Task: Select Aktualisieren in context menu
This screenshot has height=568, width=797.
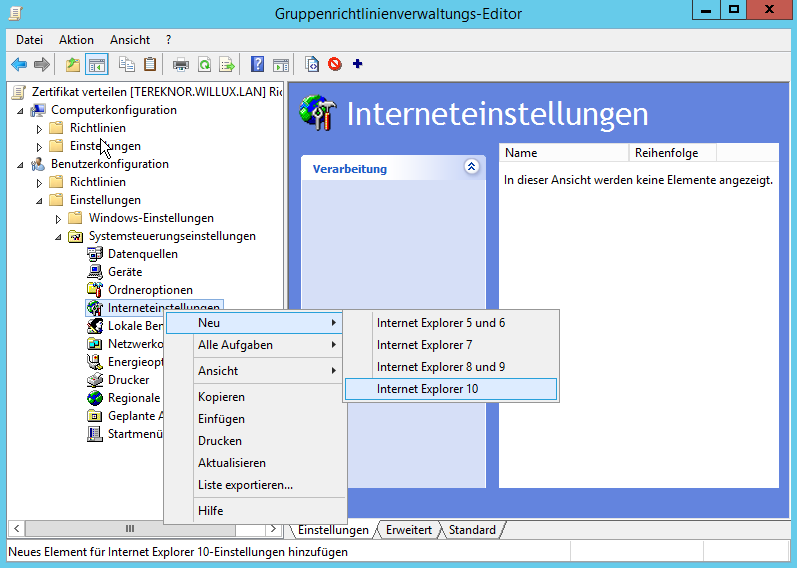Action: pyautogui.click(x=255, y=463)
